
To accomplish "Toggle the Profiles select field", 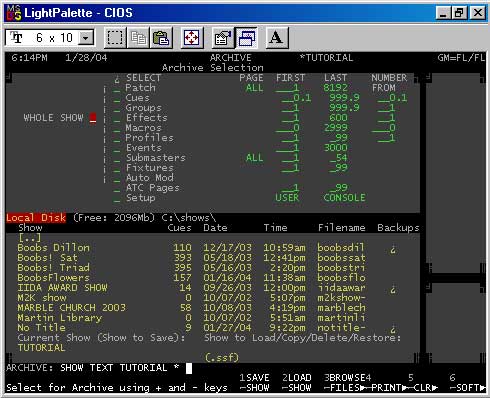I will click(x=116, y=139).
